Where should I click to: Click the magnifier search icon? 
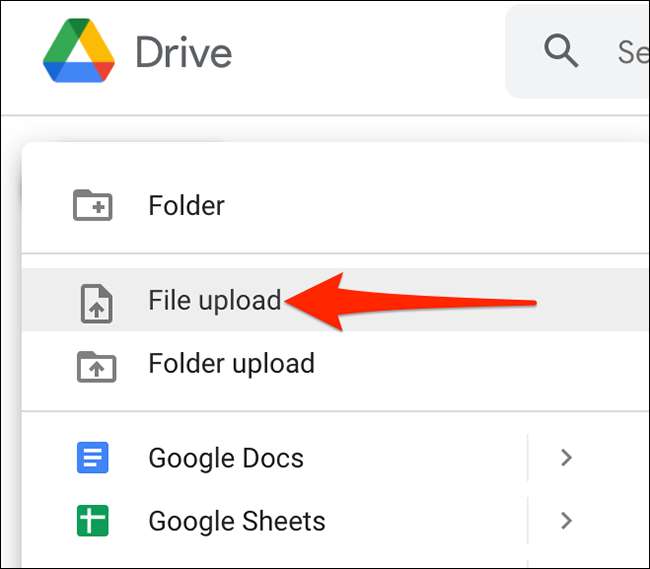tap(561, 51)
